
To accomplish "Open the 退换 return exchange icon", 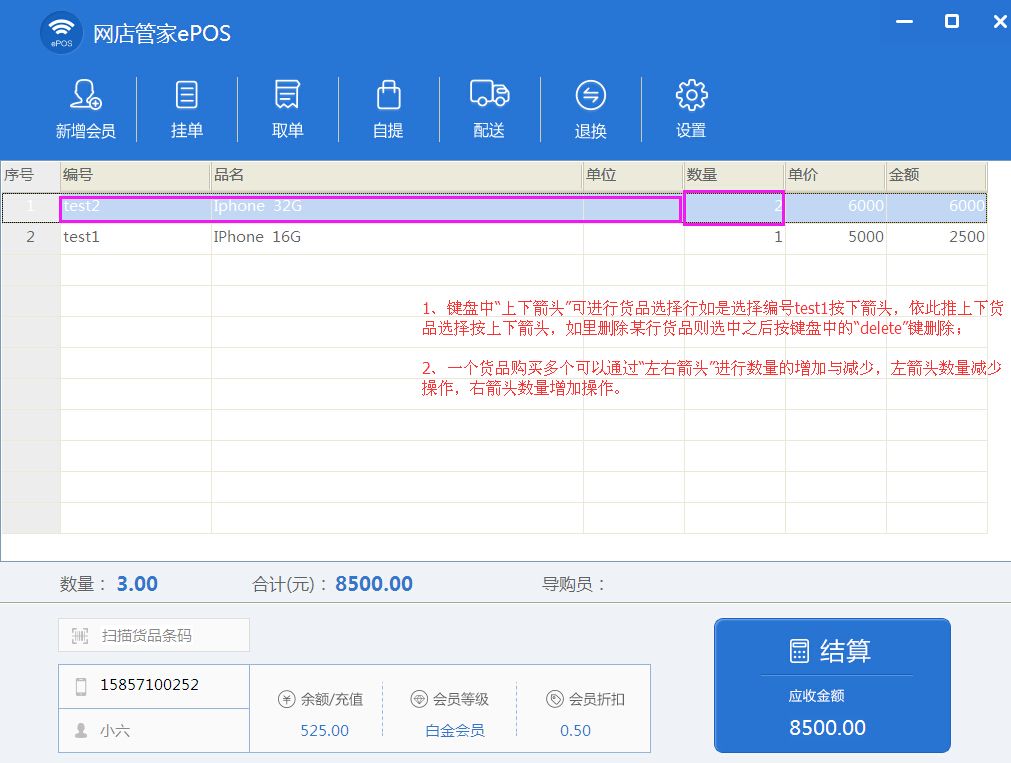I will coord(591,96).
